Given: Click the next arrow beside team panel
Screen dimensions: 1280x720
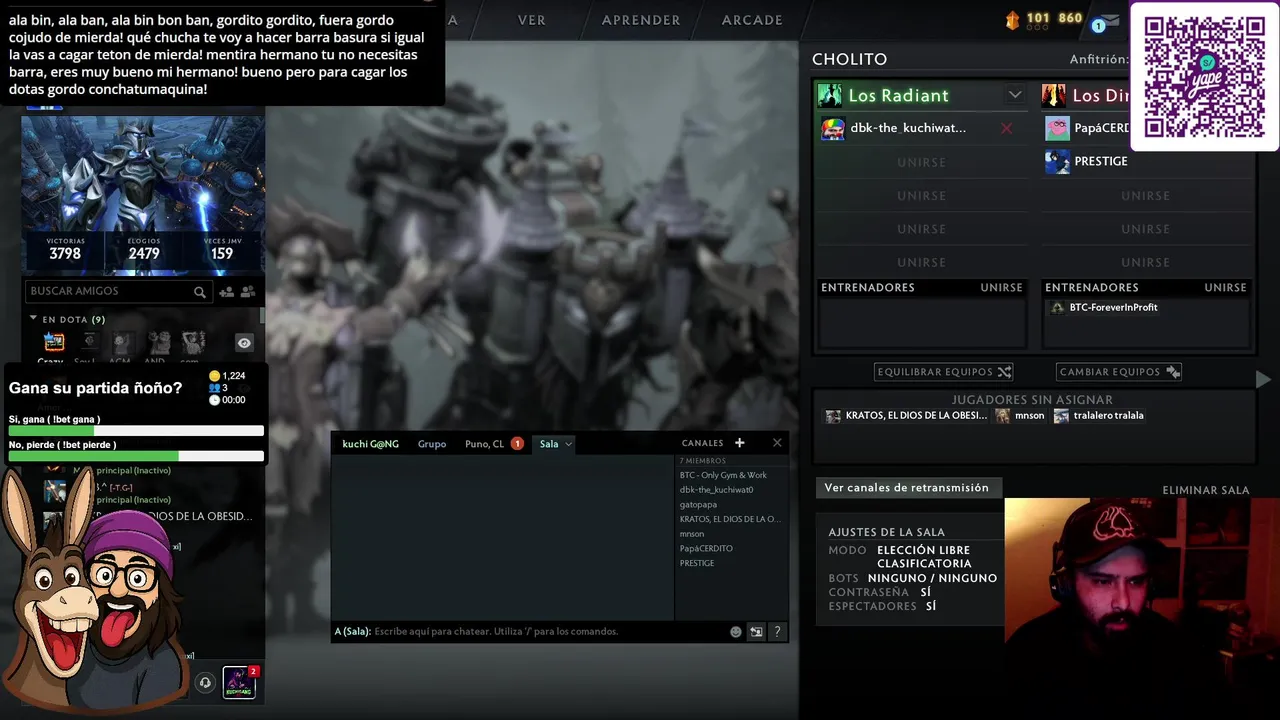Looking at the screenshot, I should 1263,379.
